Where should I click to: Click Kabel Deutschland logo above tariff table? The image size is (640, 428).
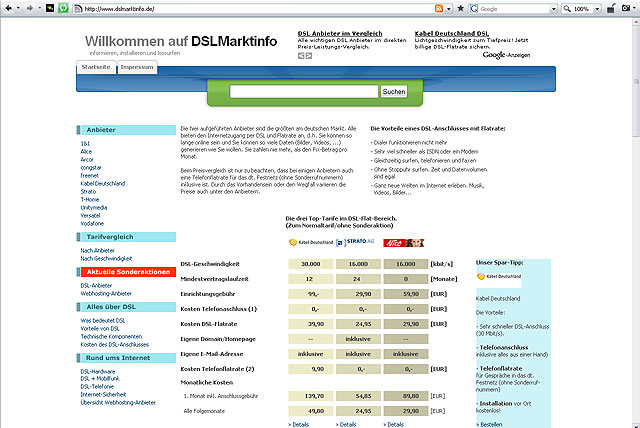coord(311,242)
